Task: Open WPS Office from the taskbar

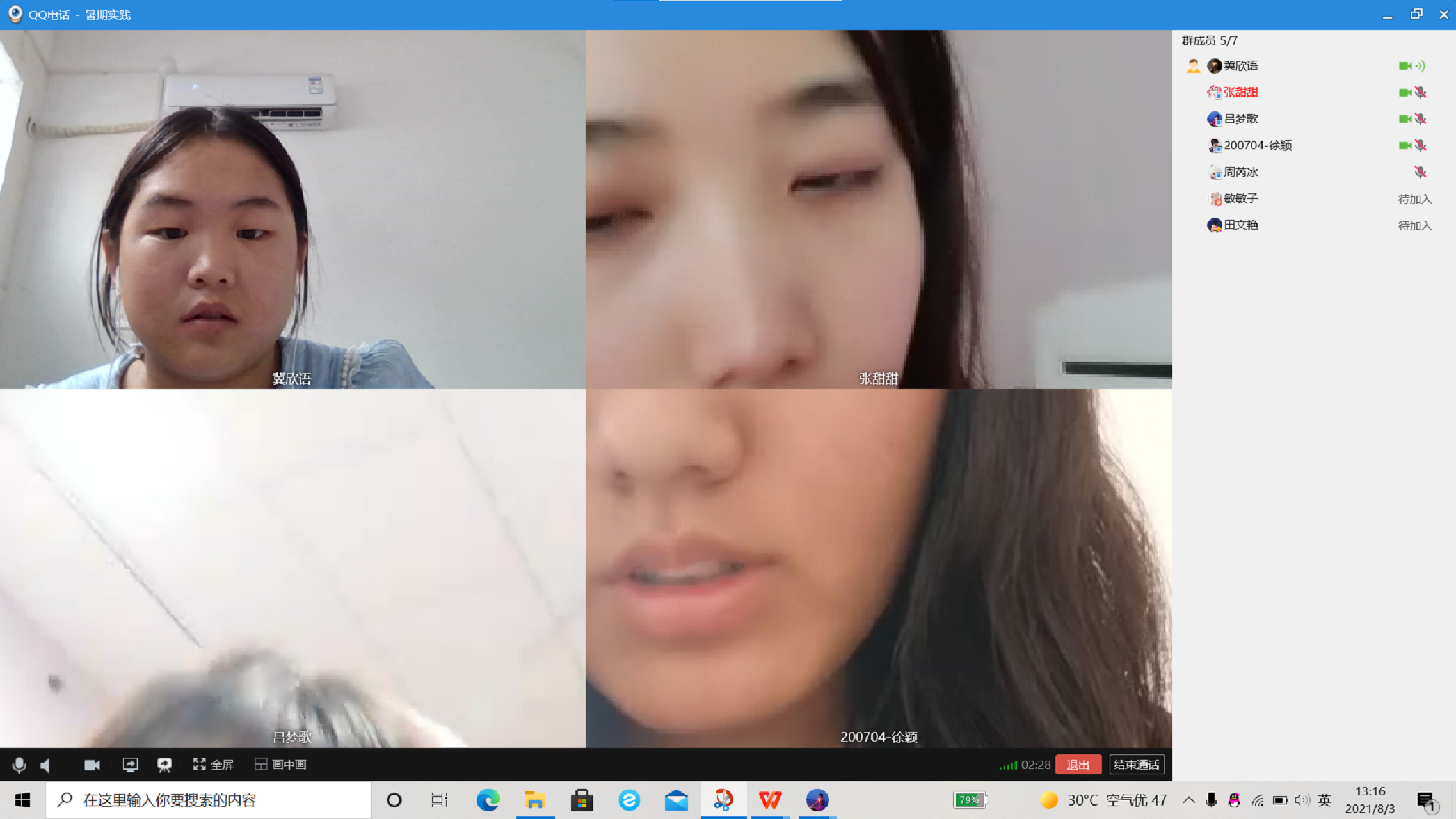Action: pos(770,800)
